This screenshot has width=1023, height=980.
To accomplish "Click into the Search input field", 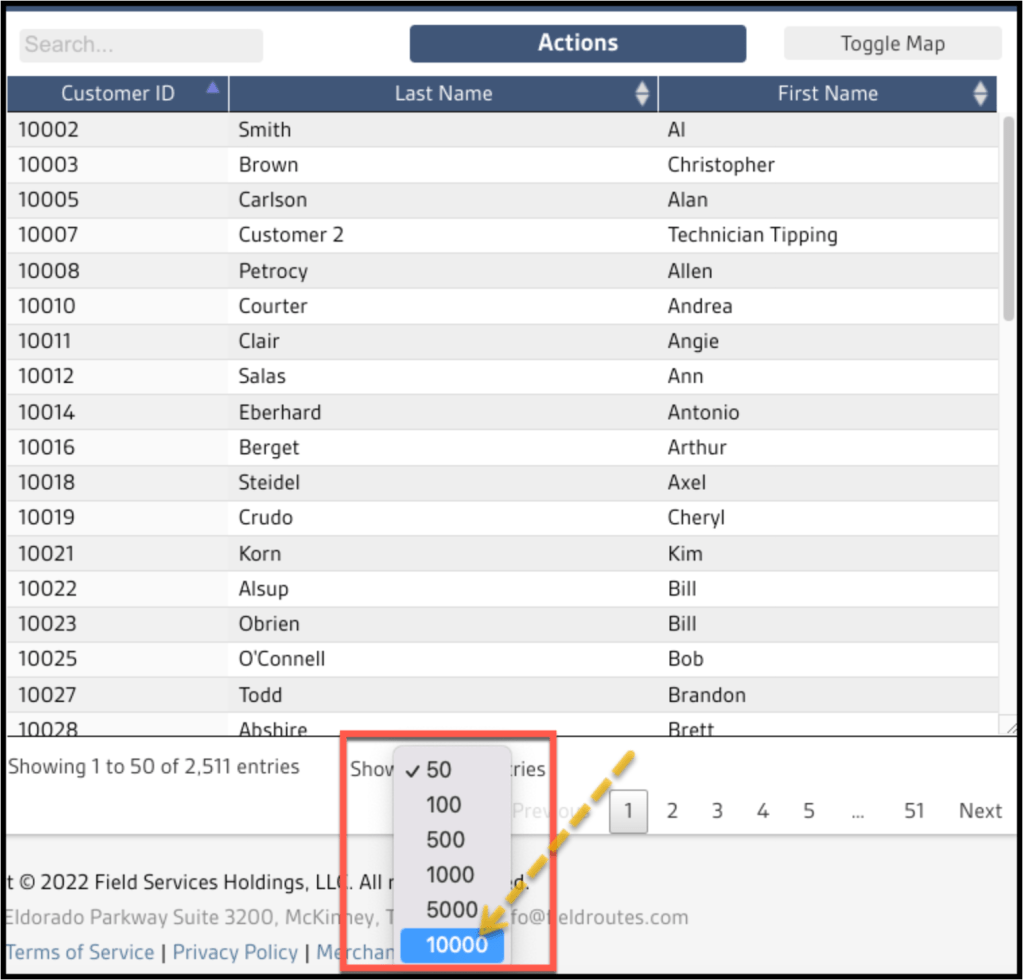I will click(x=141, y=45).
